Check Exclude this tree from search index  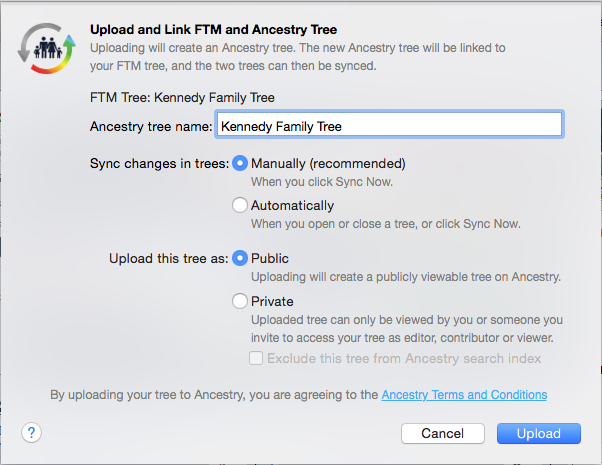pyautogui.click(x=256, y=358)
